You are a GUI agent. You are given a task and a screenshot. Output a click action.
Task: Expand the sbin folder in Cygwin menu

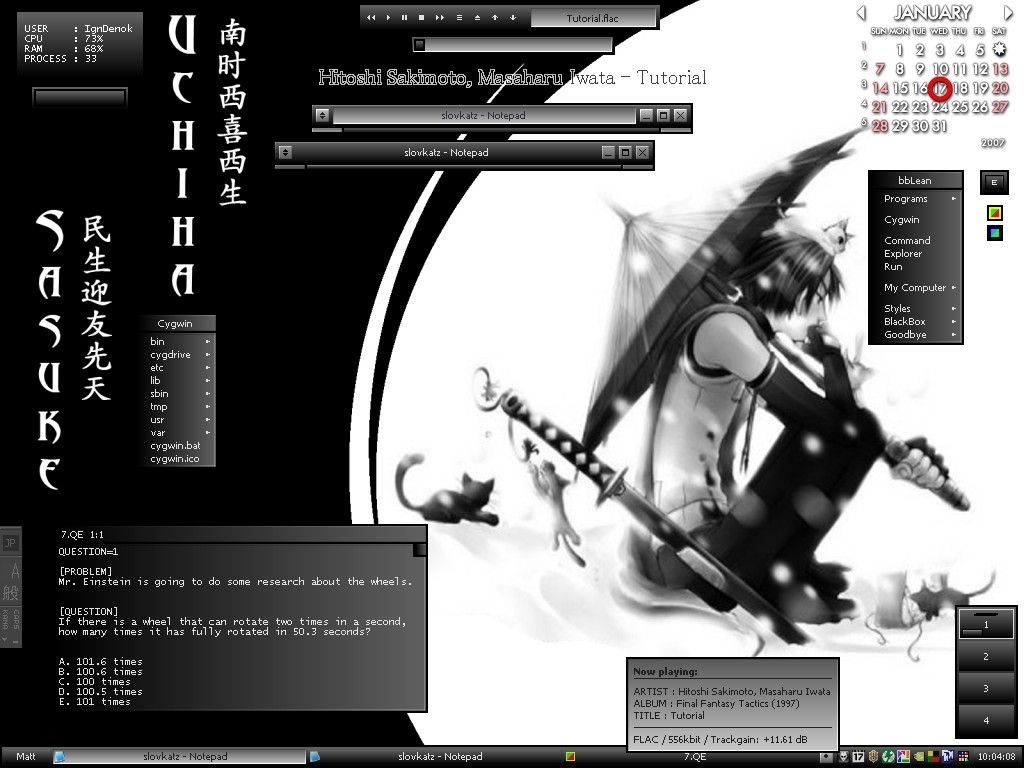(178, 394)
